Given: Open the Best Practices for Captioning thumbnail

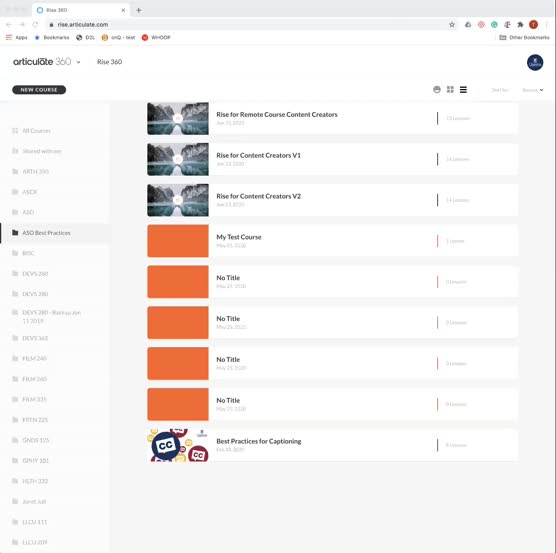Looking at the screenshot, I should (178, 445).
